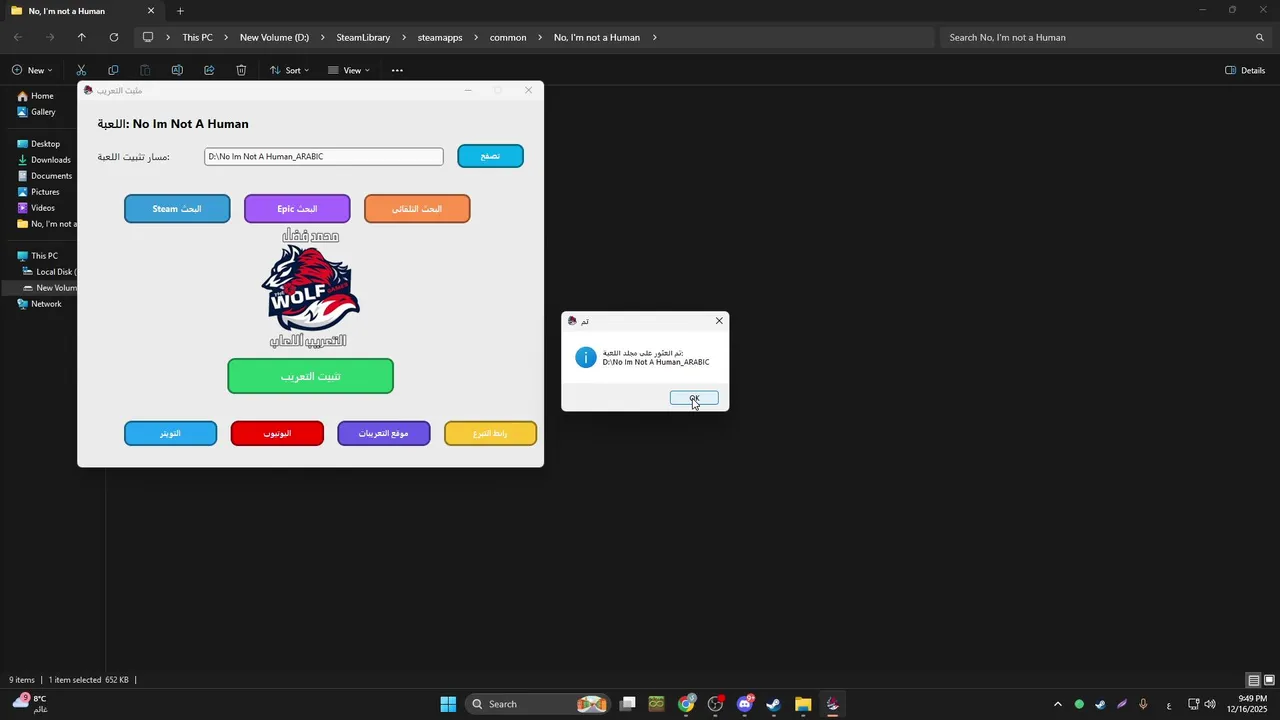Click the orange automatic search button
Viewport: 1280px width, 720px height.
pyautogui.click(x=417, y=209)
